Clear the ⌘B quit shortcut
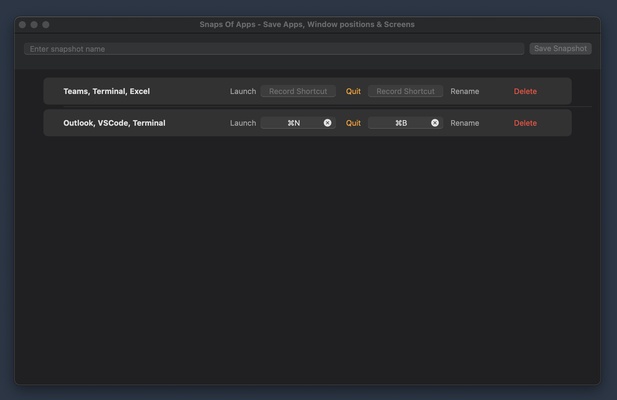Screen dimensions: 617x400 (435, 123)
